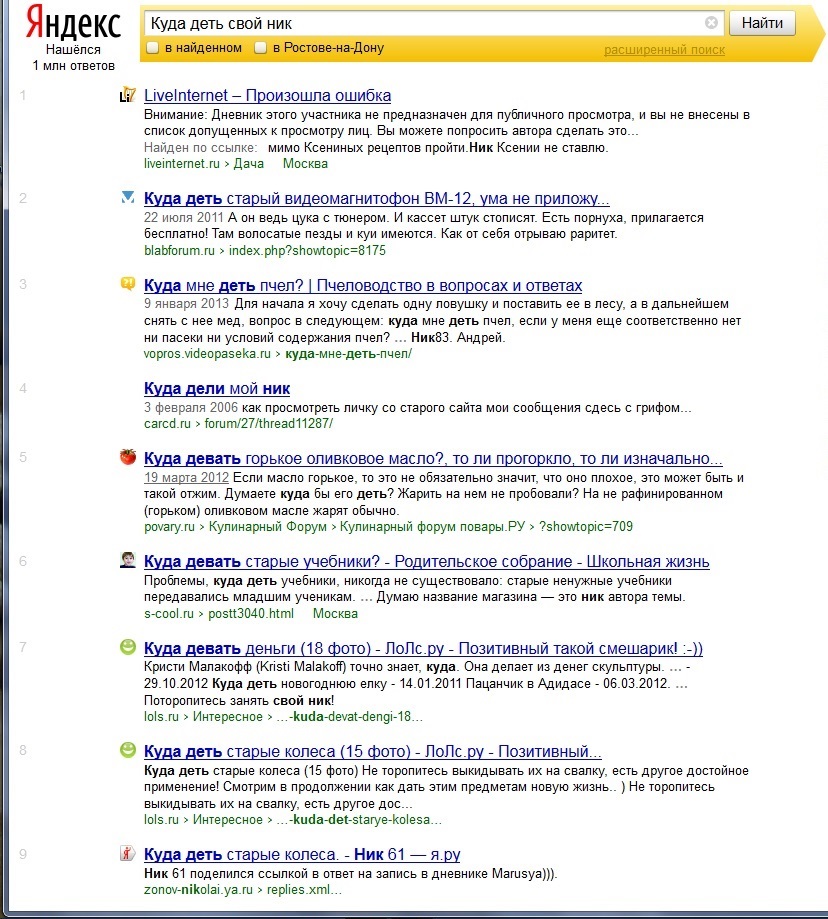Open 'Куда девать горькое оливковое масло?' result
This screenshot has width=828, height=919.
coord(433,458)
